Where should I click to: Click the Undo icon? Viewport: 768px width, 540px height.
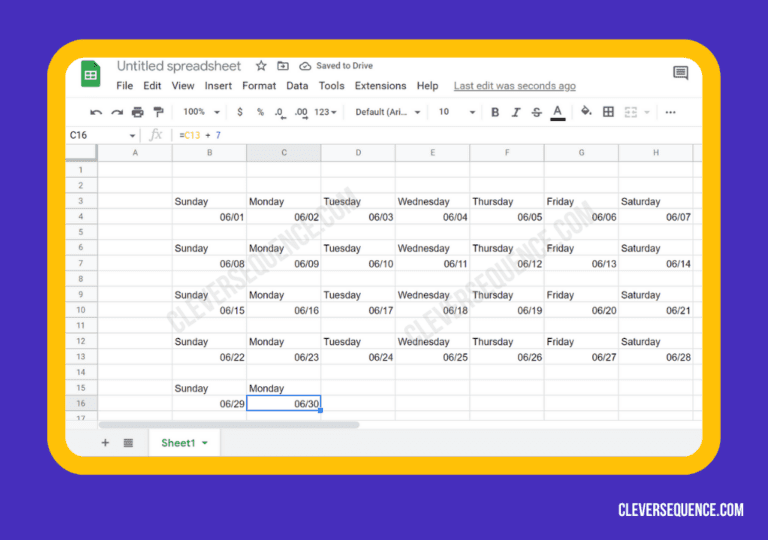(96, 113)
